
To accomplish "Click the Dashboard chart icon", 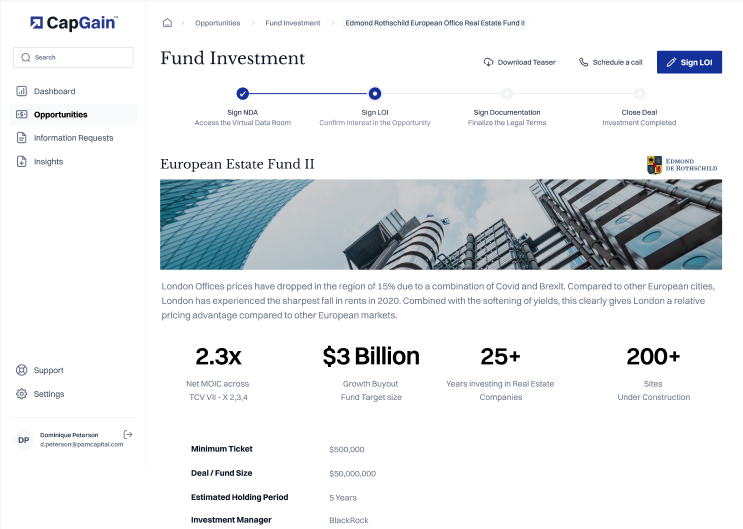I will coord(22,91).
